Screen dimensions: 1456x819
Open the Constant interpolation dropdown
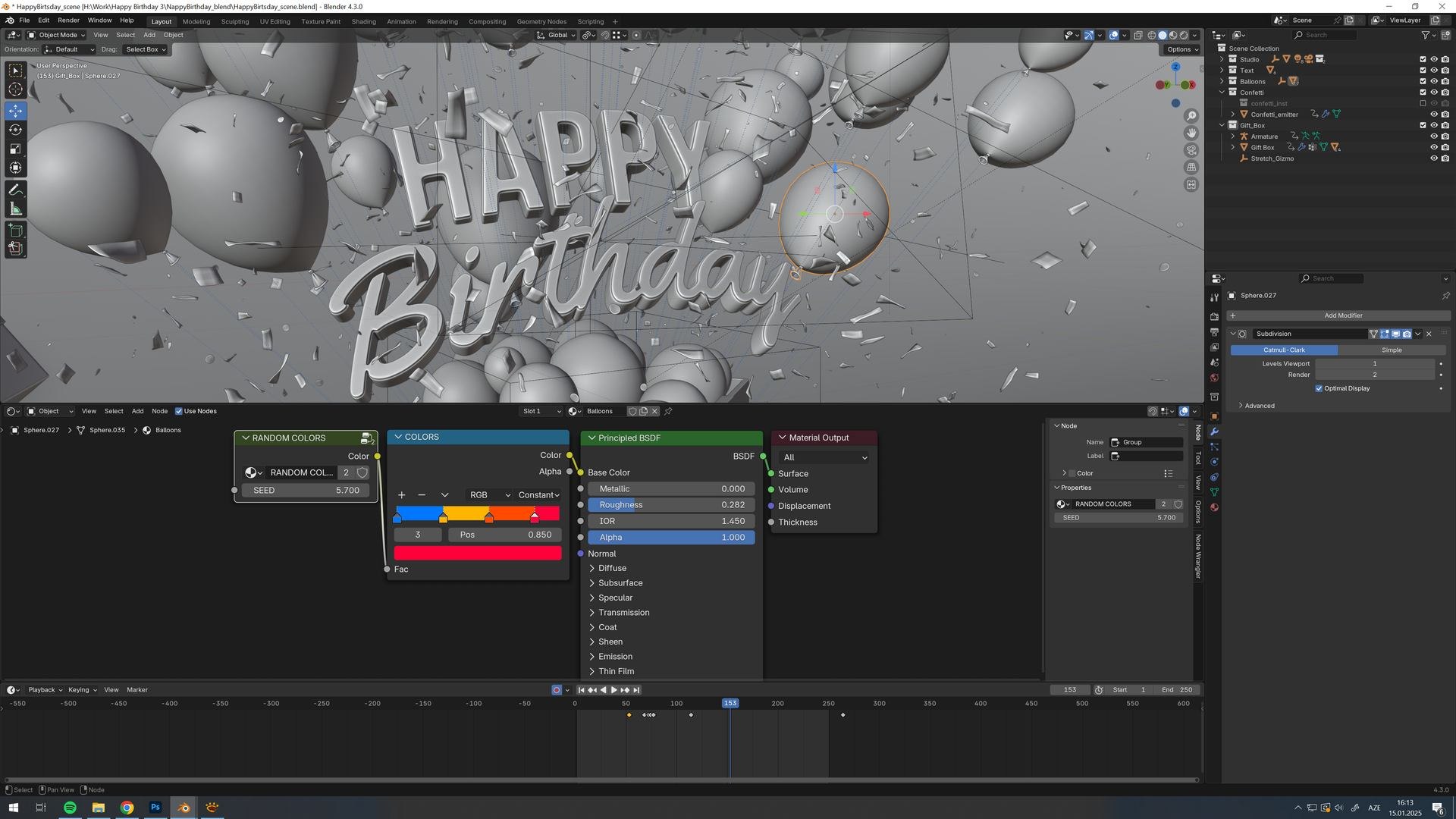pos(538,495)
